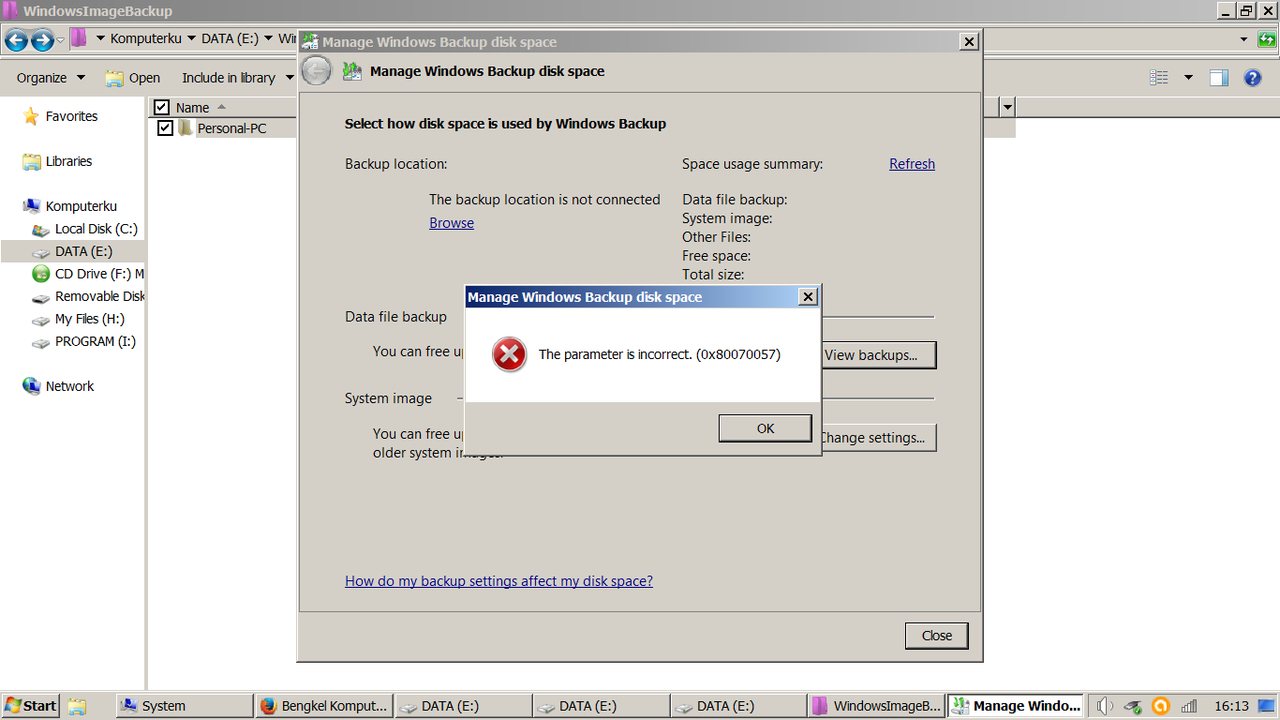Select Libraries in the navigation pane

click(x=69, y=161)
